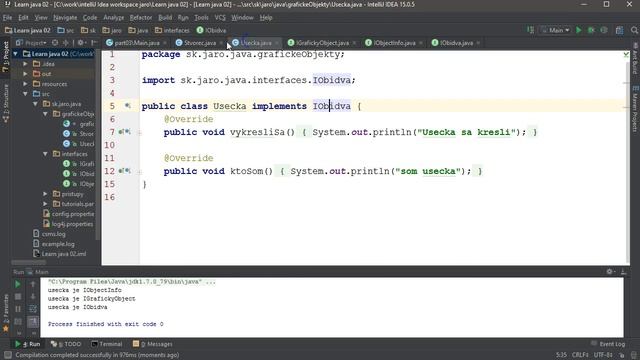
Task: Stop the process in the Run panel
Action: click(x=18, y=297)
